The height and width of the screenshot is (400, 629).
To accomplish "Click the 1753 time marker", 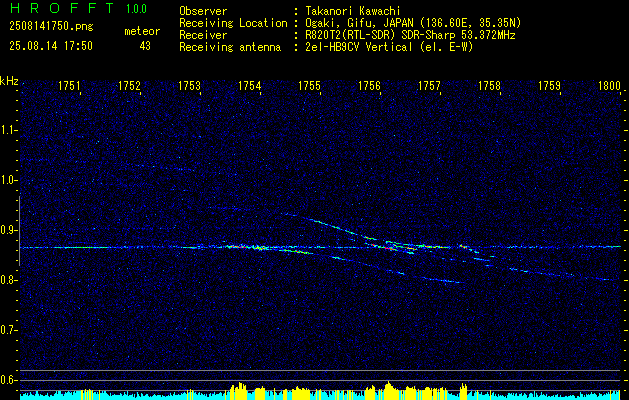I will [x=189, y=86].
